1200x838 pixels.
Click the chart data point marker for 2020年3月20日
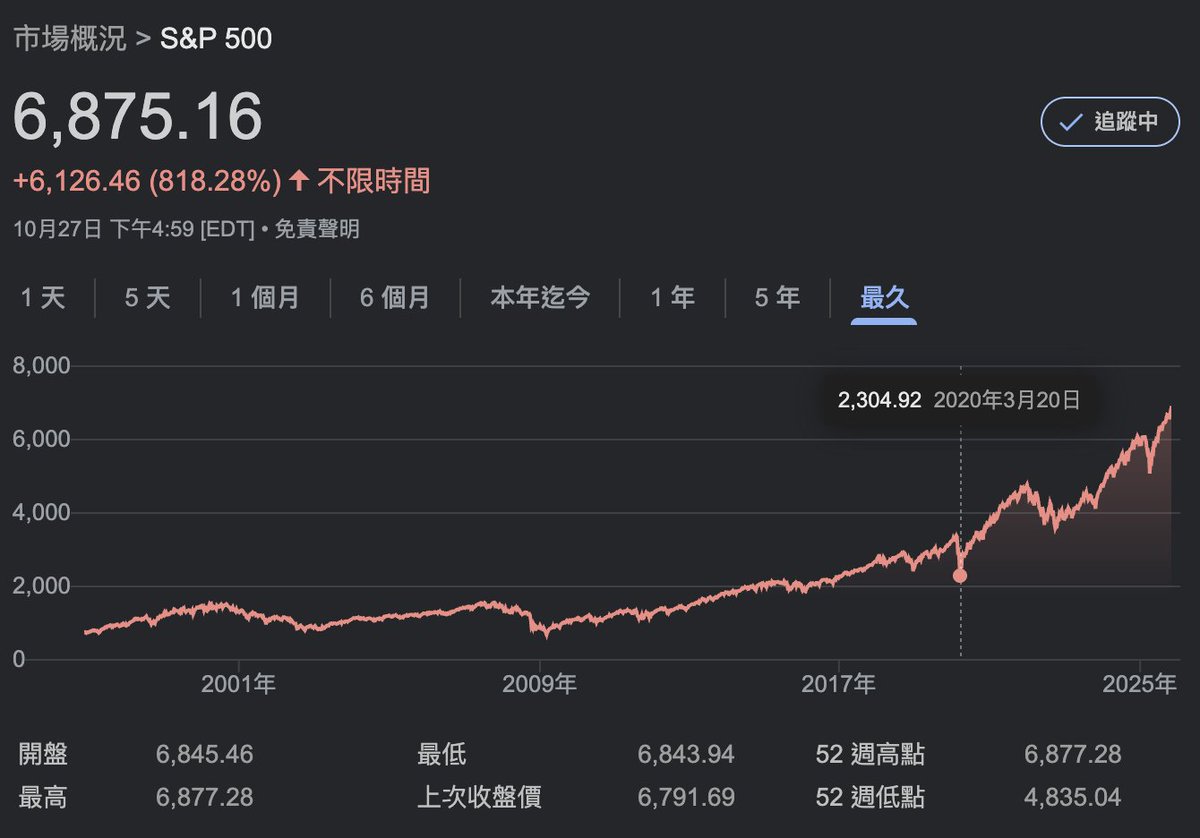point(960,575)
